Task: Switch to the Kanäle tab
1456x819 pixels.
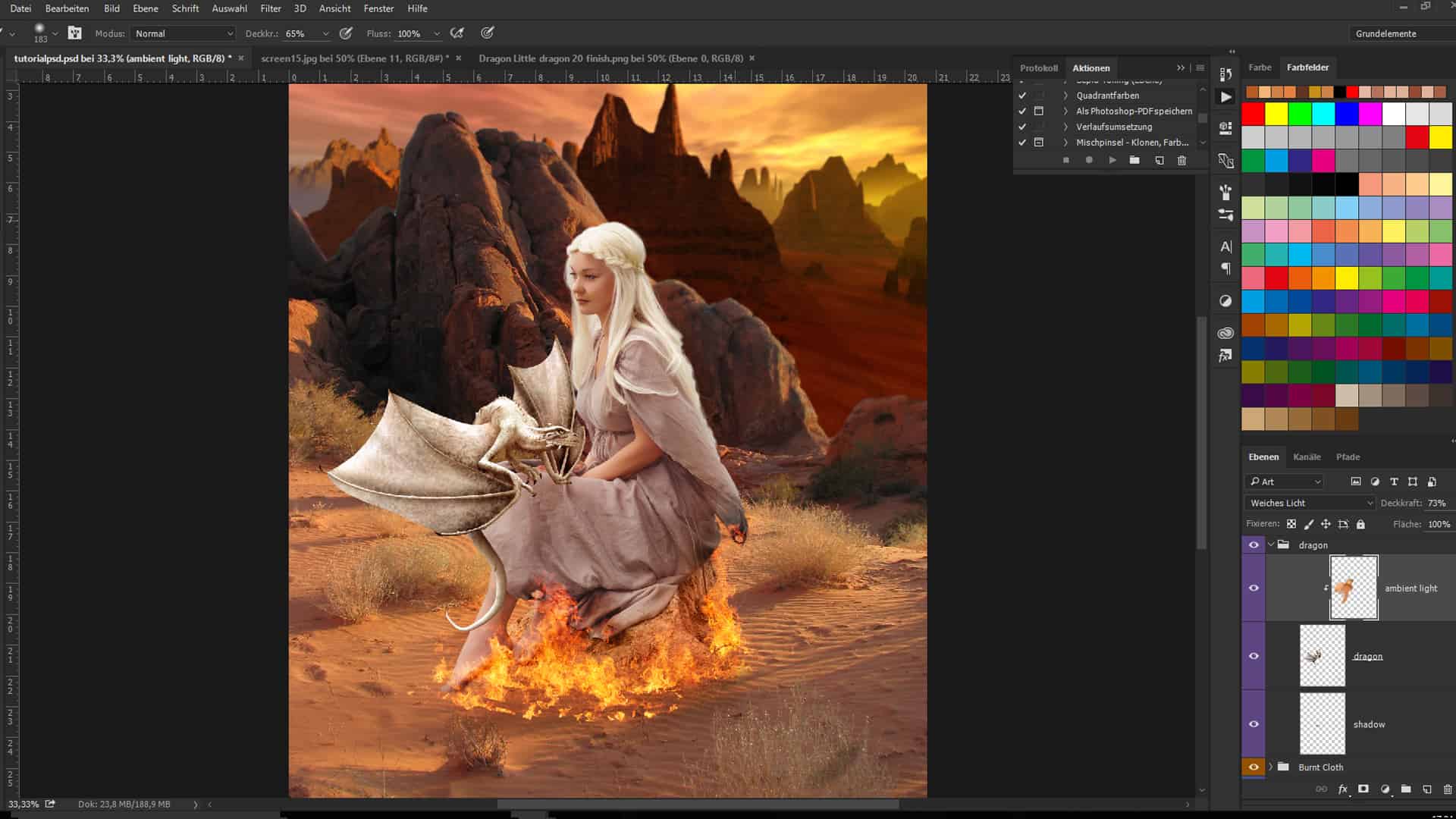Action: (x=1307, y=457)
